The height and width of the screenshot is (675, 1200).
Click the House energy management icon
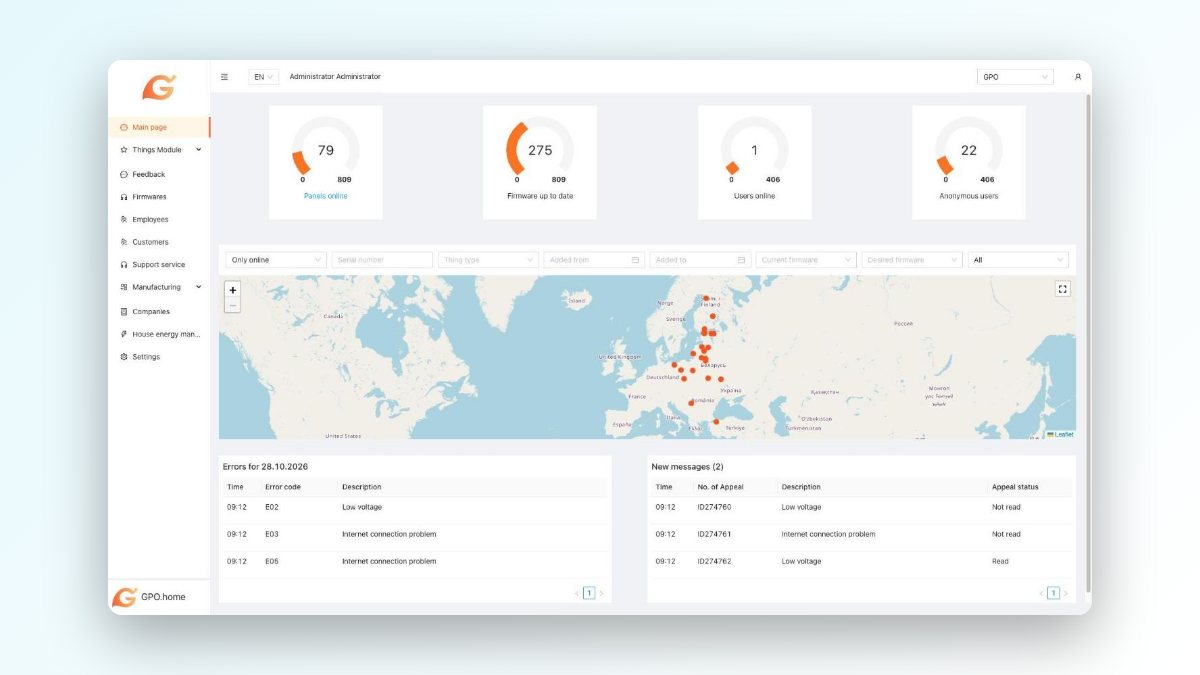[123, 334]
